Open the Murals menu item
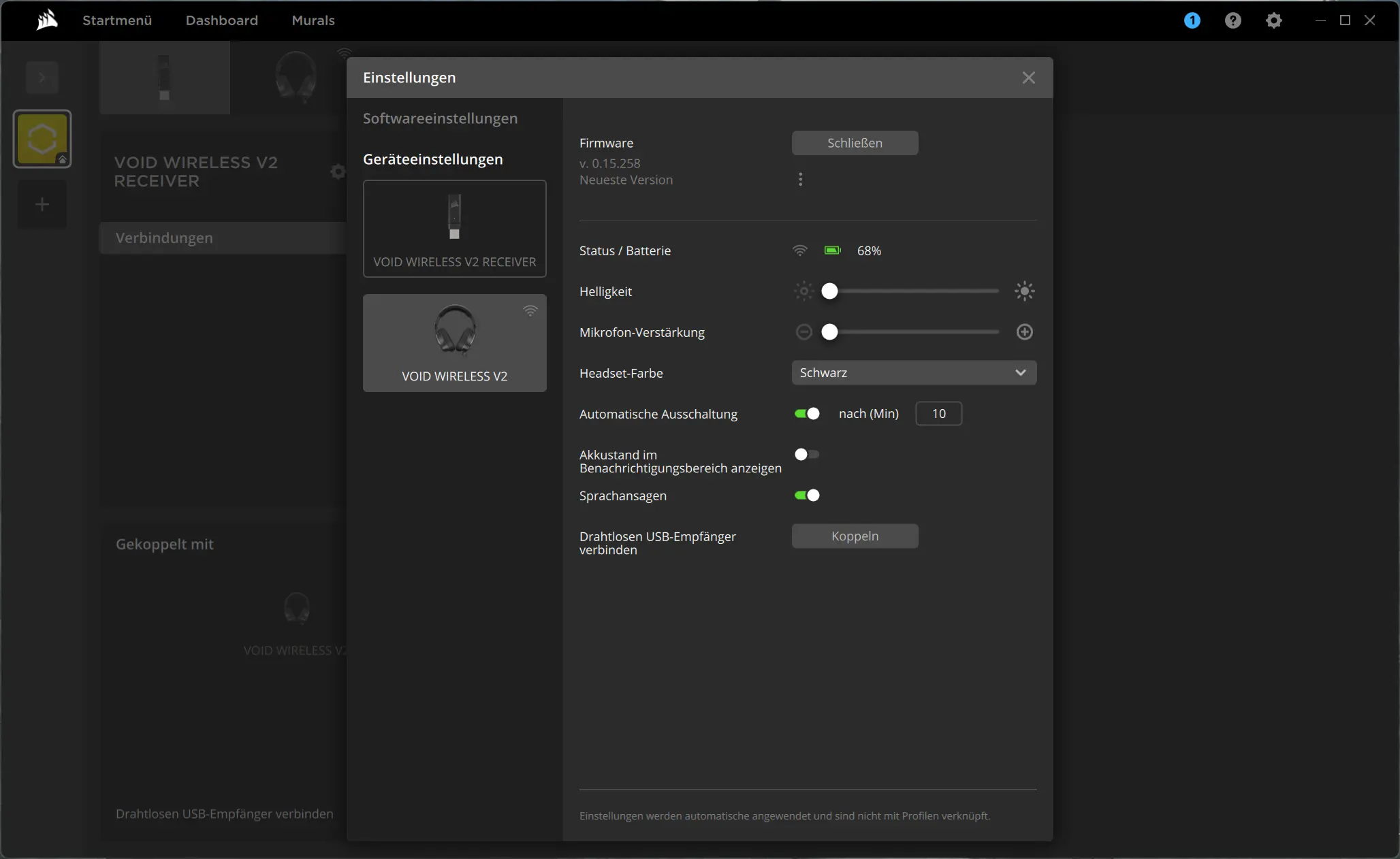Viewport: 1400px width, 859px height. 313,20
